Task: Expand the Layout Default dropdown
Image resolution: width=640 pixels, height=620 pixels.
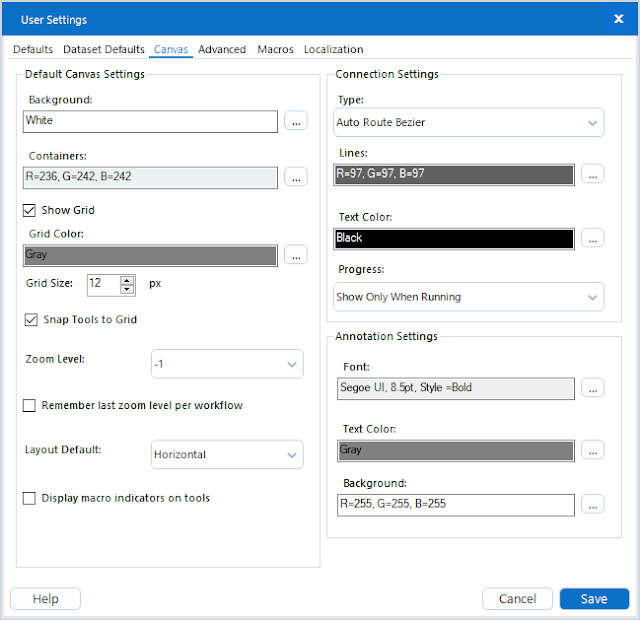Action: pos(227,454)
